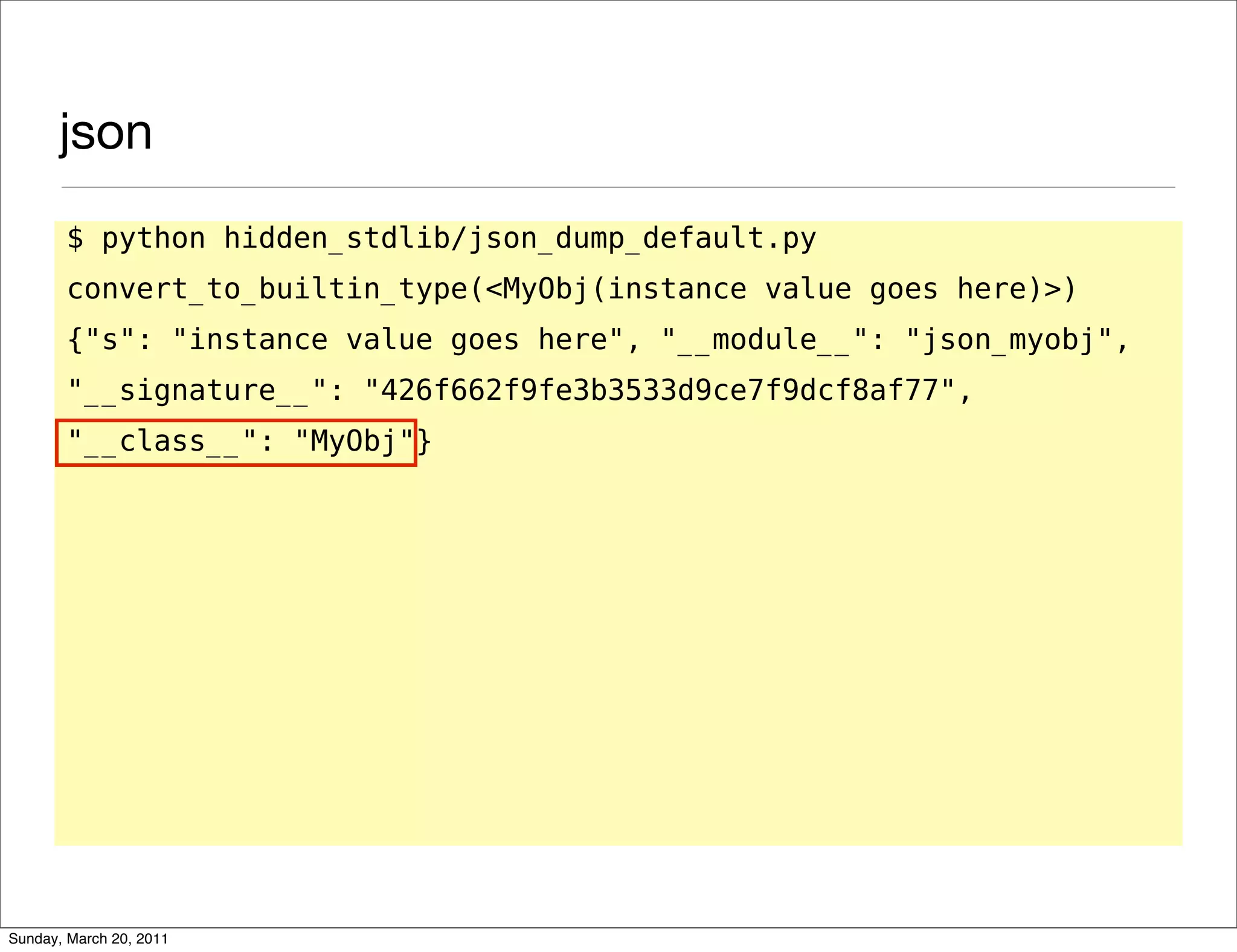The height and width of the screenshot is (952, 1237).
Task: Click the "__signature__" hash value line
Action: click(519, 391)
